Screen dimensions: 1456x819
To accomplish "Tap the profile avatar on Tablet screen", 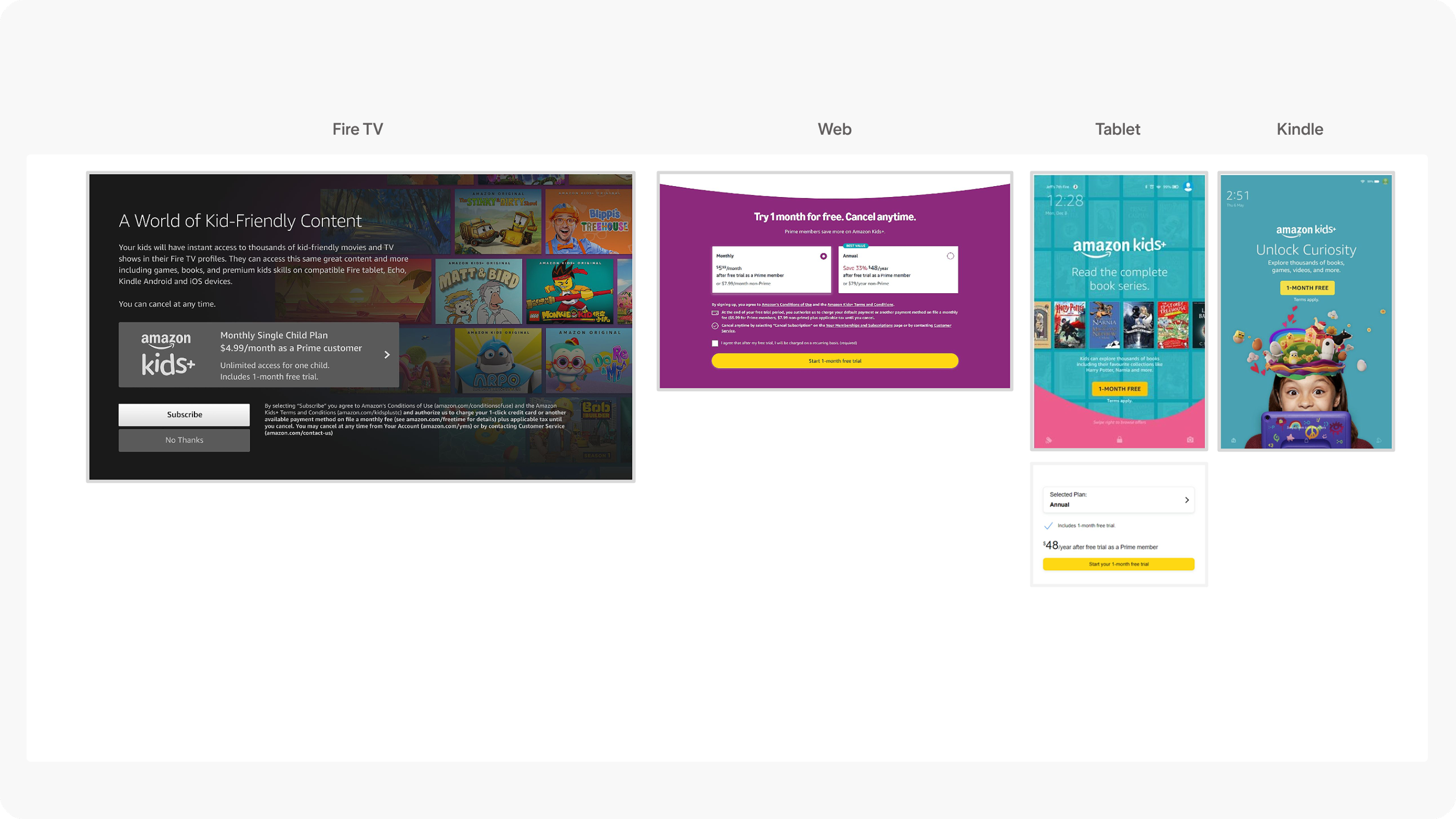I will coord(1188,187).
